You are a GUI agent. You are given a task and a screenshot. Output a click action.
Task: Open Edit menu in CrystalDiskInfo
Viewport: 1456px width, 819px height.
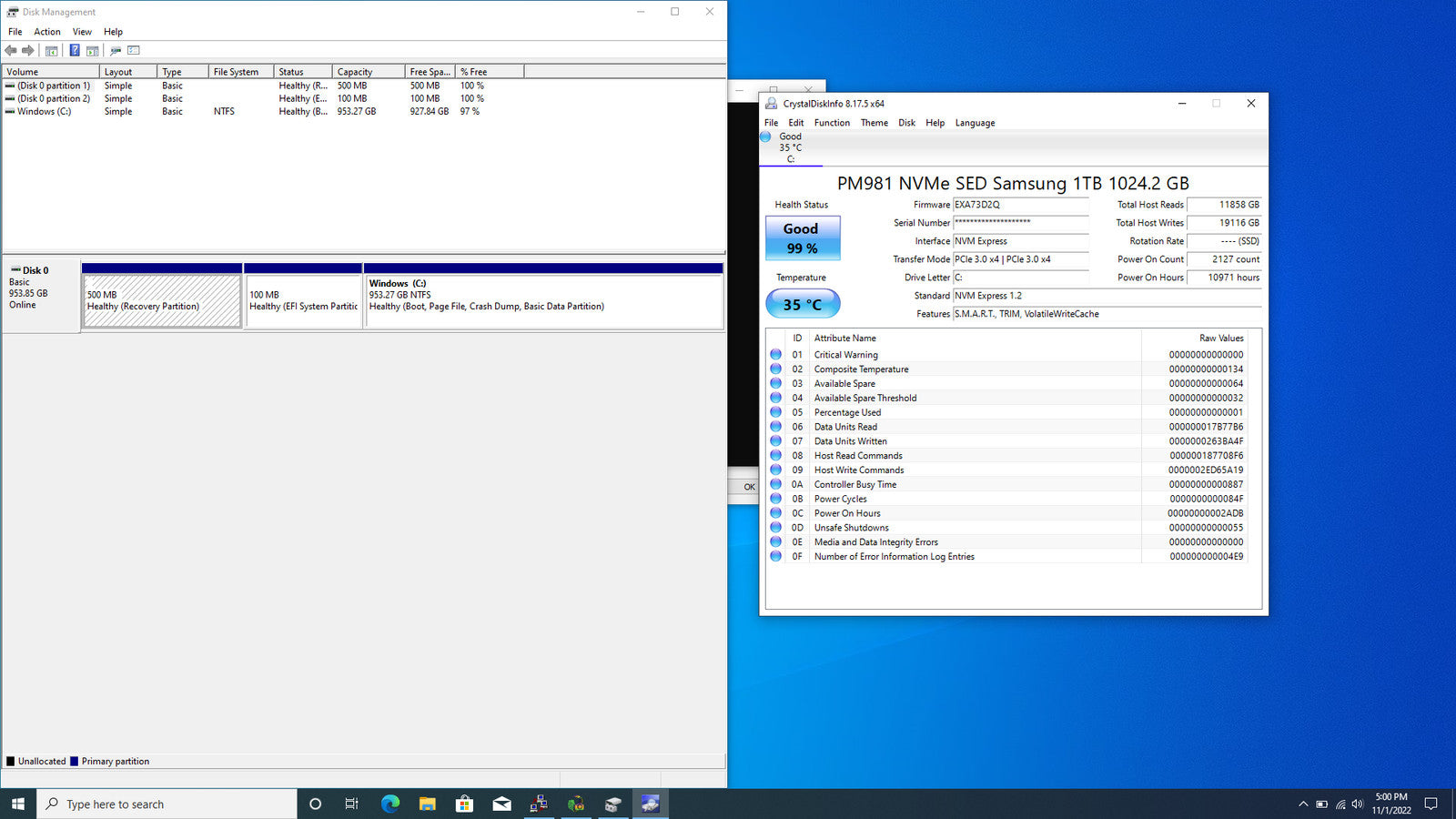pyautogui.click(x=796, y=123)
